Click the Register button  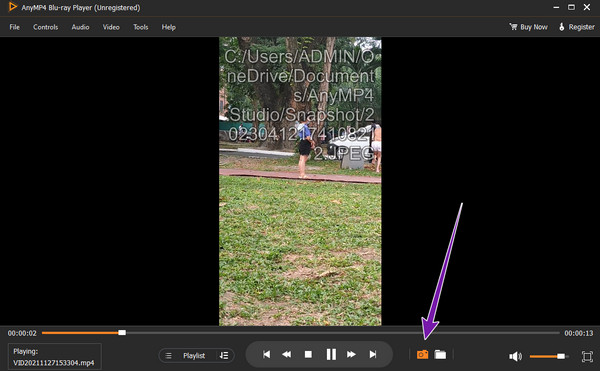(x=577, y=27)
